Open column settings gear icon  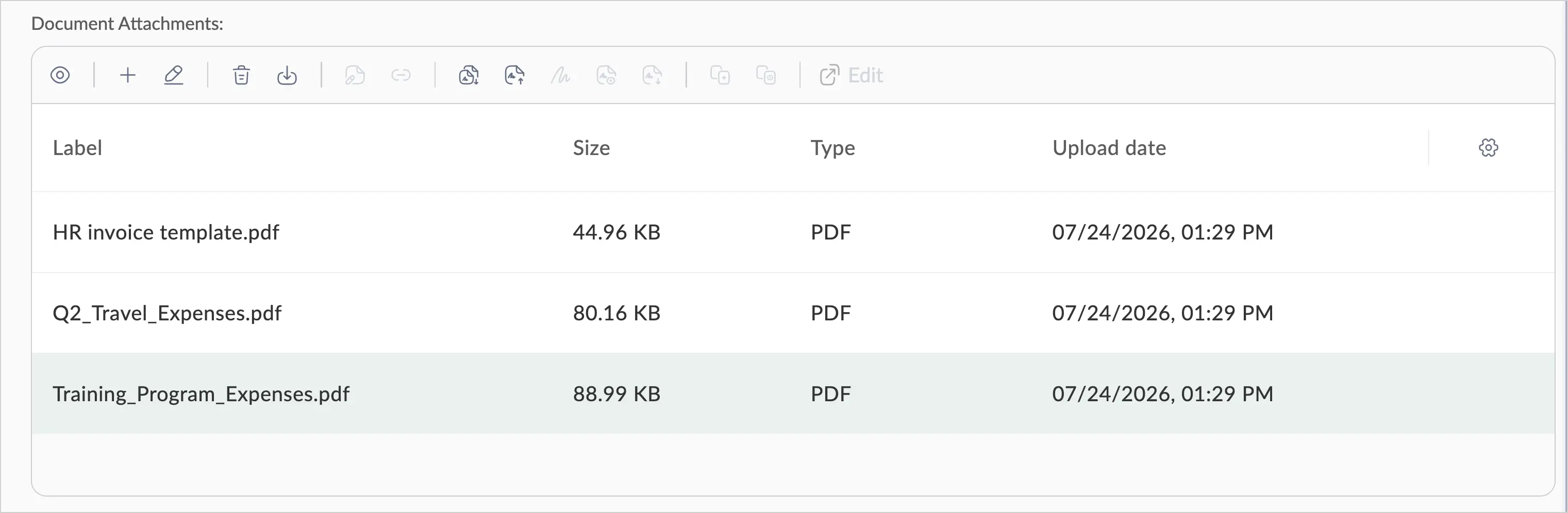[1488, 147]
